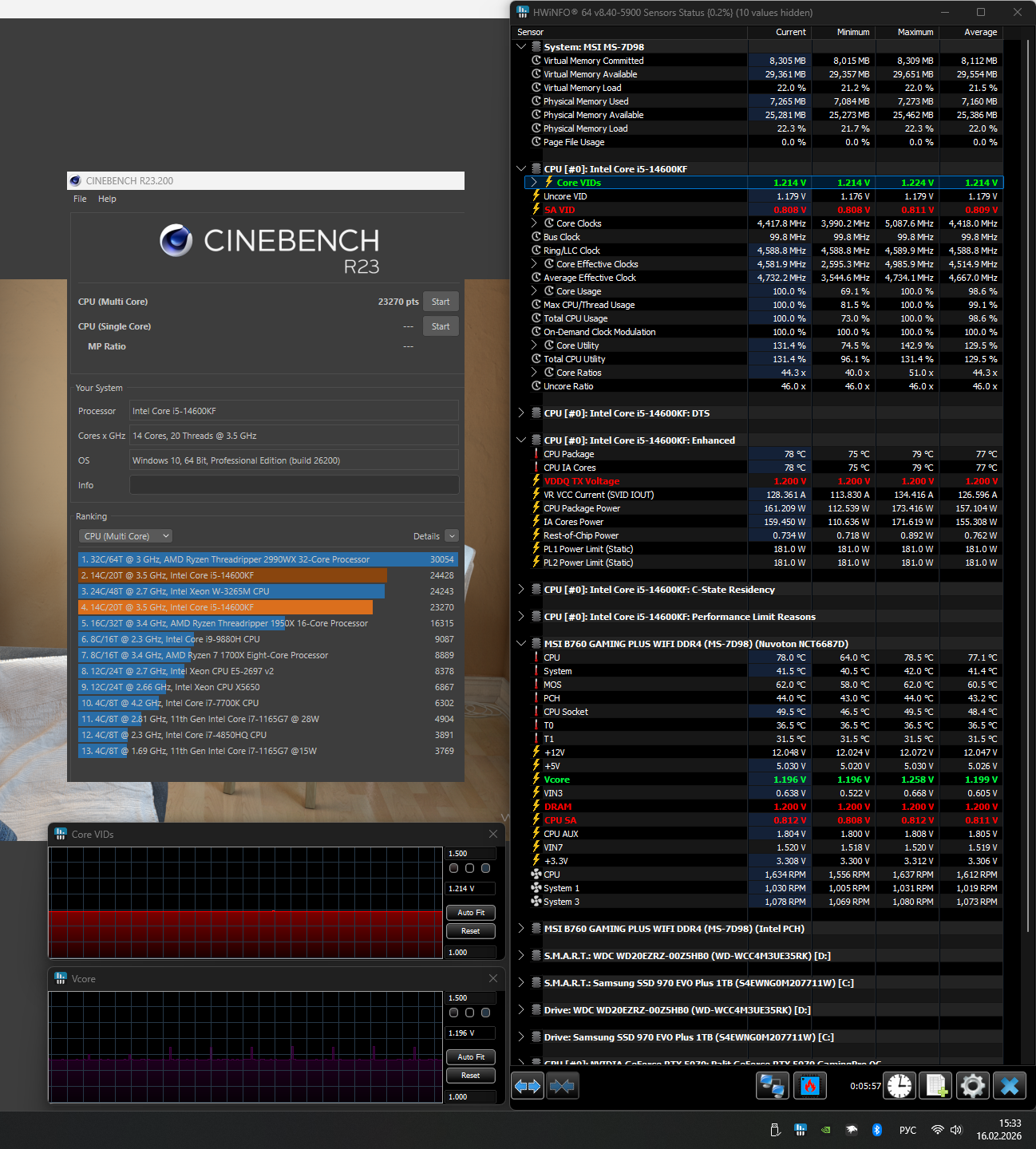
Task: Expand the MSI B760 Intel PCH group
Action: point(521,929)
